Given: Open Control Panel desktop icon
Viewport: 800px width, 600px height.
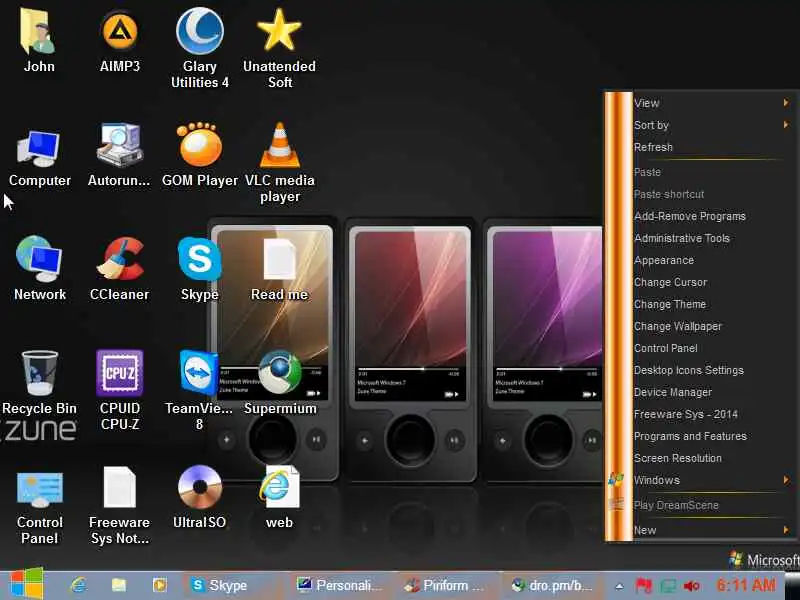Looking at the screenshot, I should [39, 489].
